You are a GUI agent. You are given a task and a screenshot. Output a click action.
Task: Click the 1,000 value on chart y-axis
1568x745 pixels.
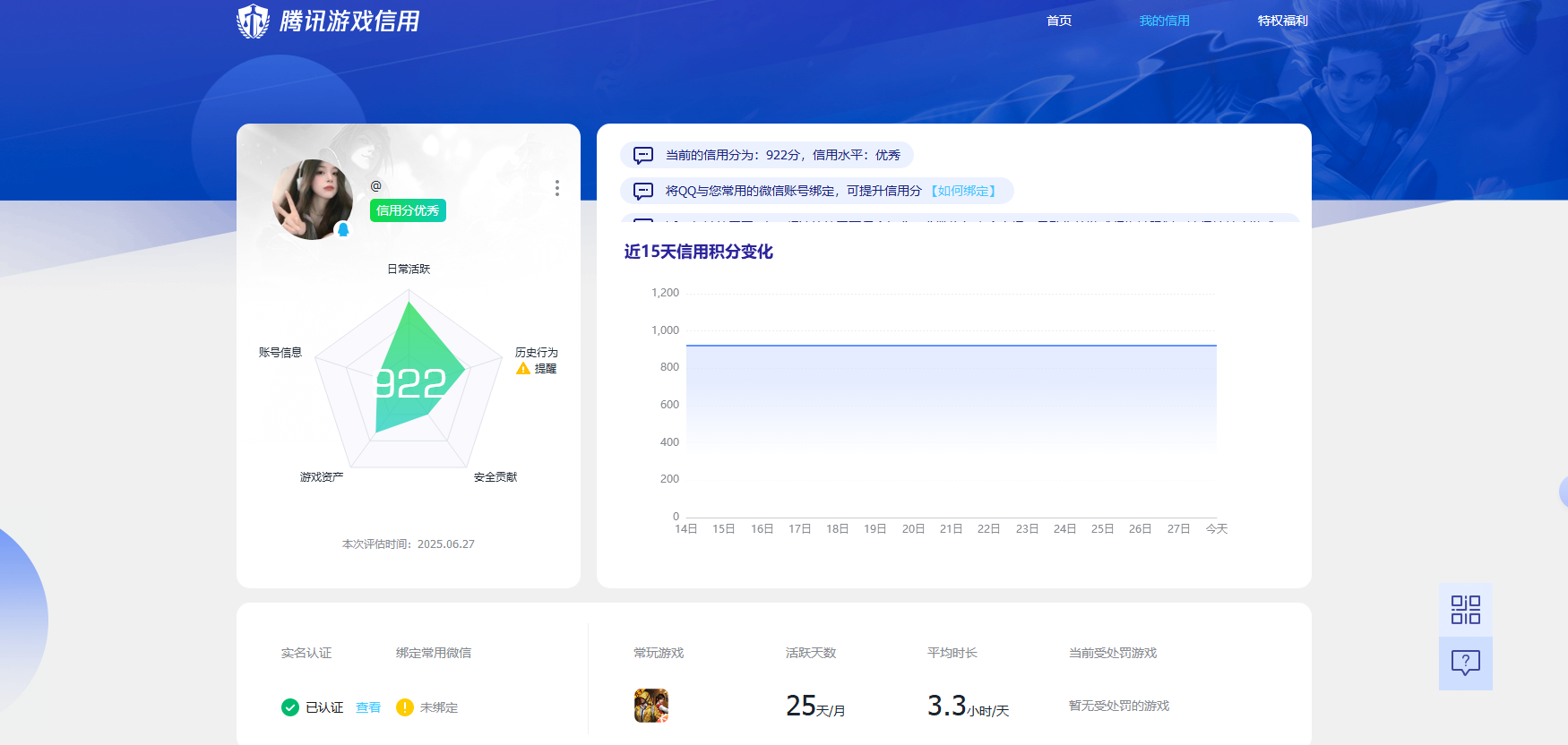pyautogui.click(x=665, y=330)
